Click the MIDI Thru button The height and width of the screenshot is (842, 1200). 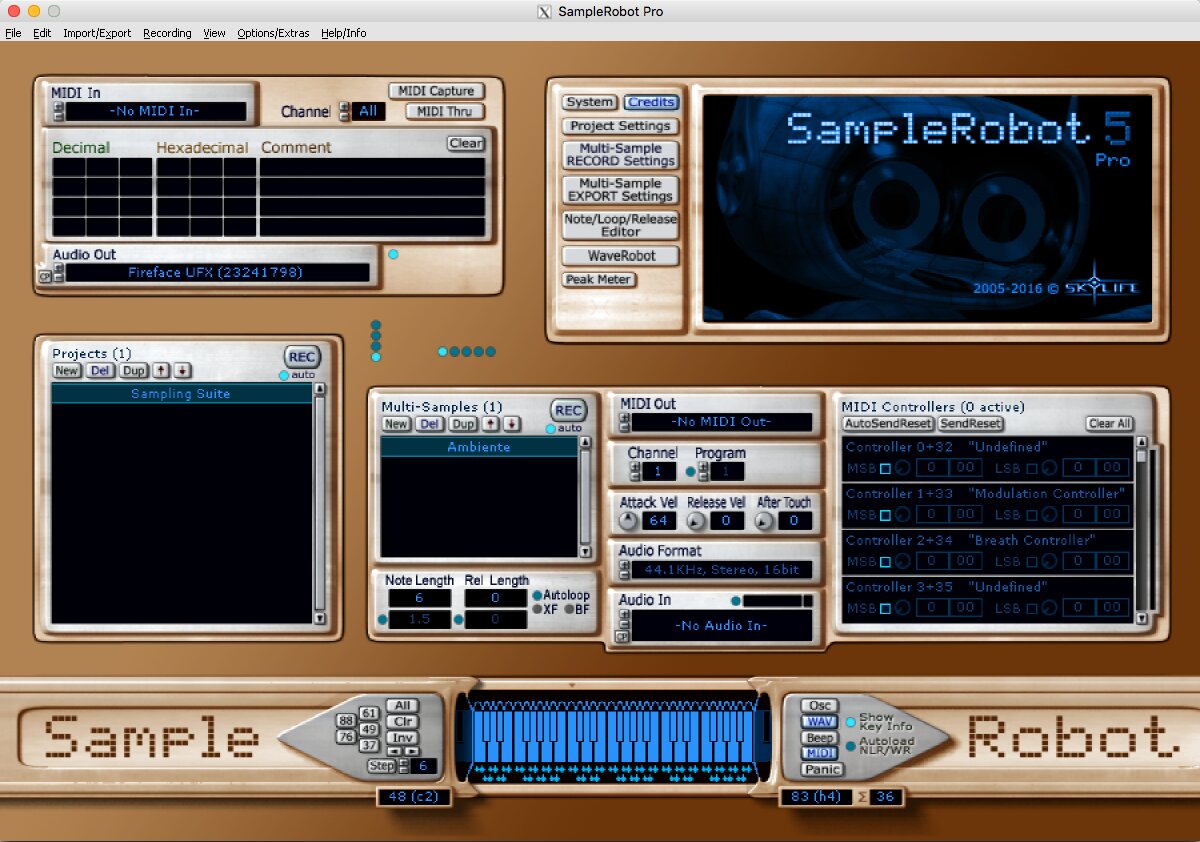[x=445, y=111]
